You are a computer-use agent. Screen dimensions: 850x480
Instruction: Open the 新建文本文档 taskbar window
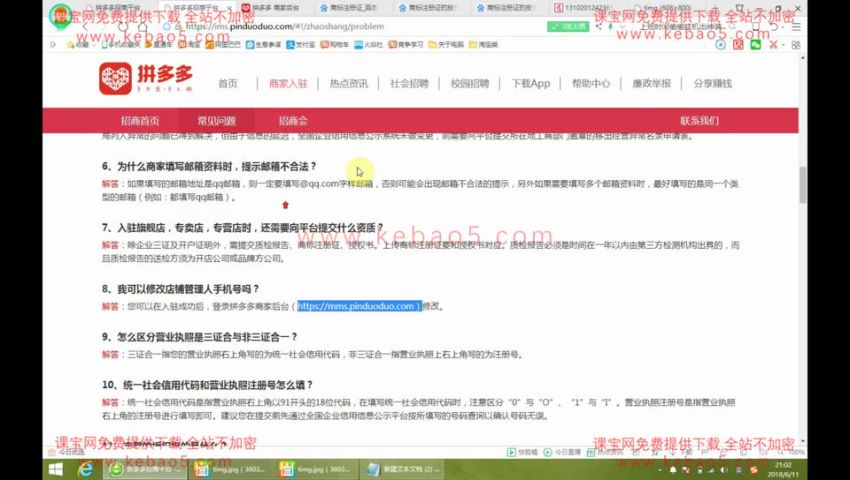pyautogui.click(x=403, y=469)
